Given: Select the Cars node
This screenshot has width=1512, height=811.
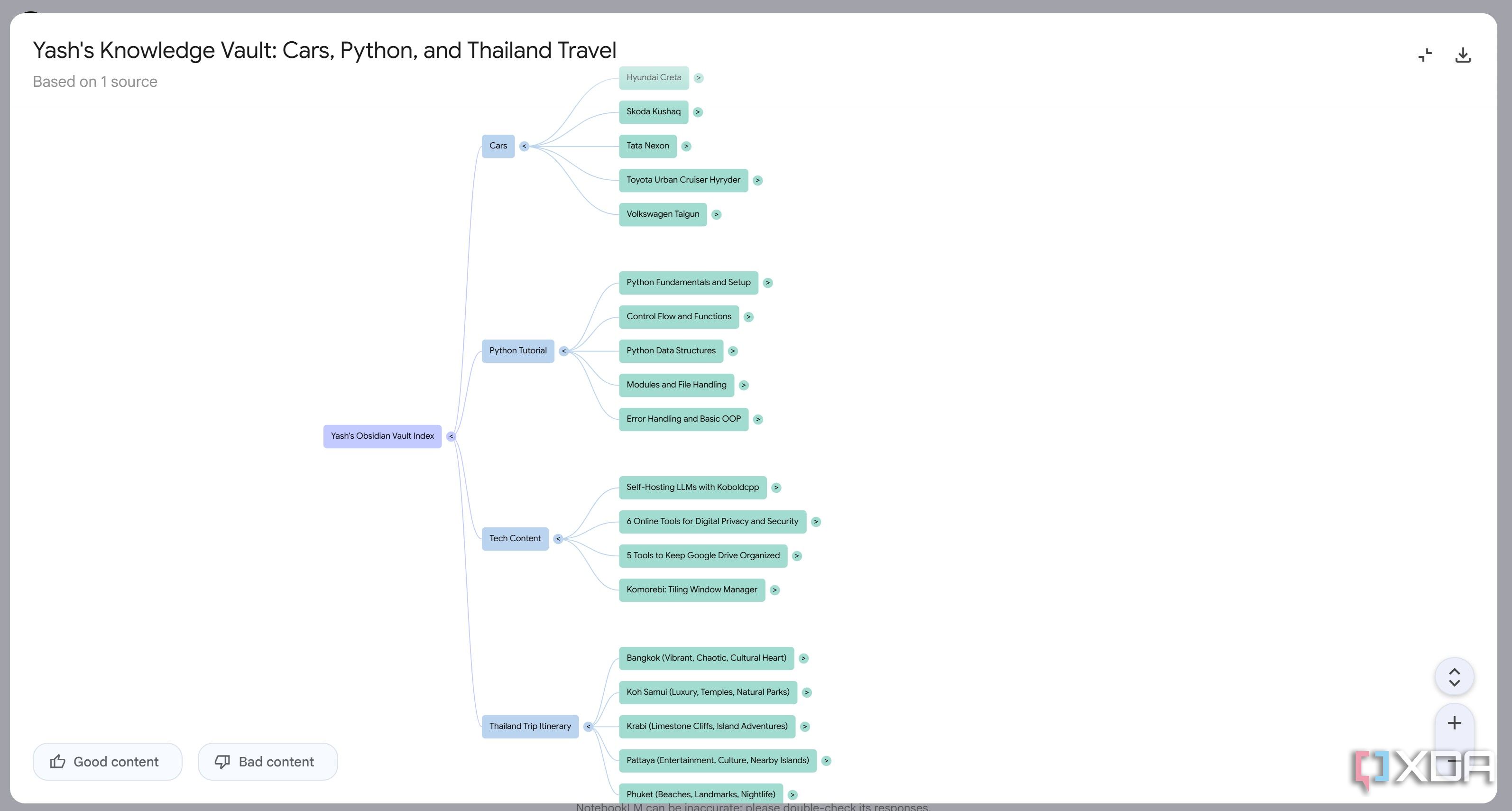Looking at the screenshot, I should pos(498,146).
